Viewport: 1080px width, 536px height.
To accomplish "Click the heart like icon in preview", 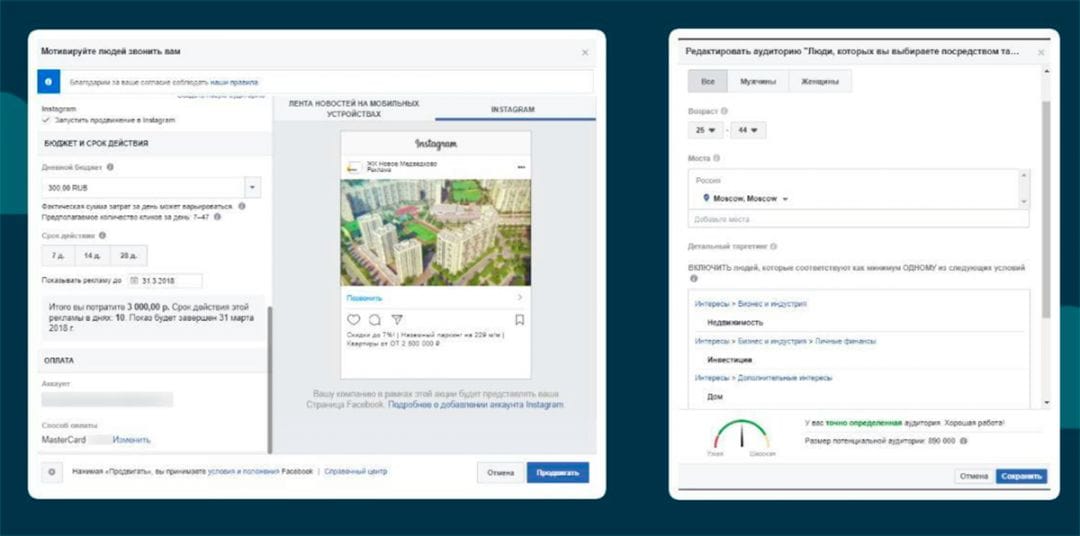I will 353,320.
